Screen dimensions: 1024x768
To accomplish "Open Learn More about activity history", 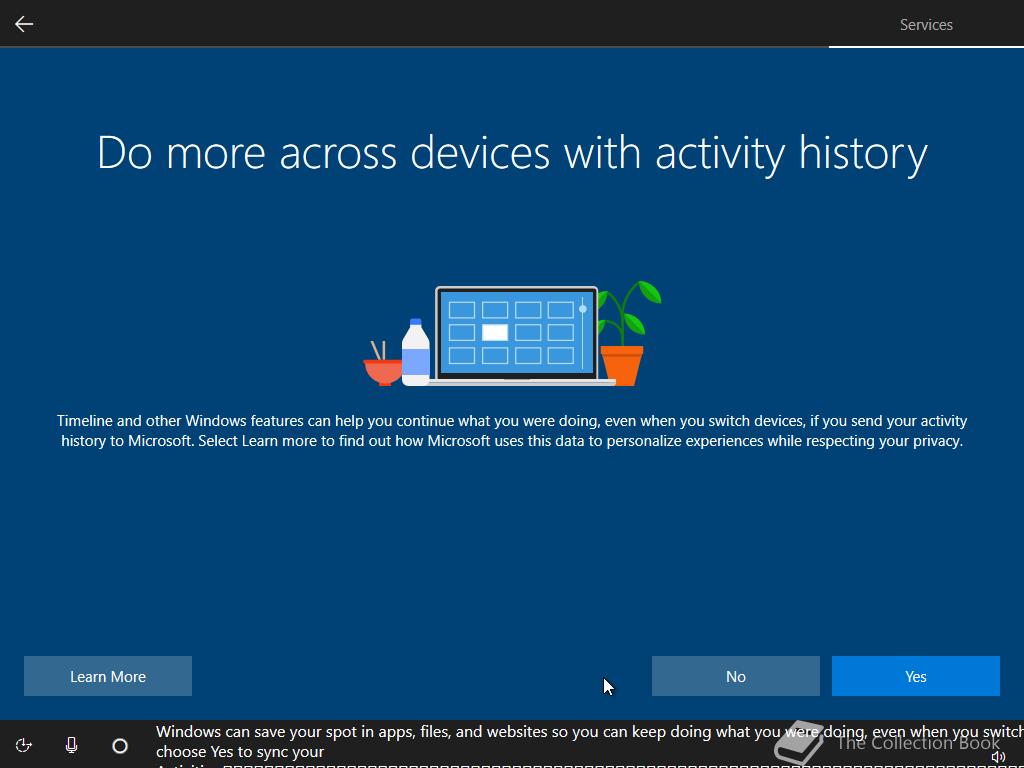I will [x=108, y=676].
